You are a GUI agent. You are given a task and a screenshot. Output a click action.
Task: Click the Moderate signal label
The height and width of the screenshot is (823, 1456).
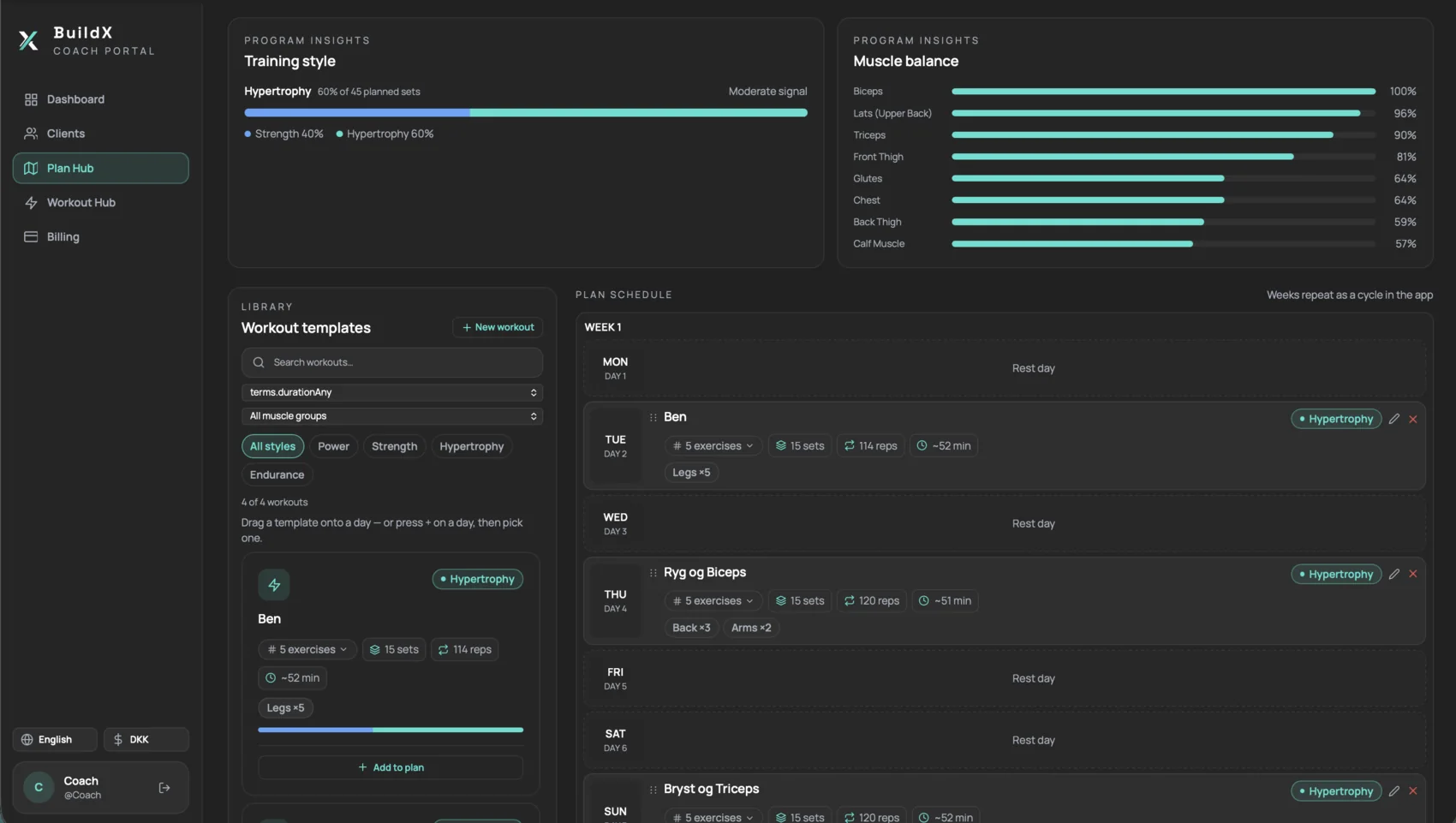(767, 92)
